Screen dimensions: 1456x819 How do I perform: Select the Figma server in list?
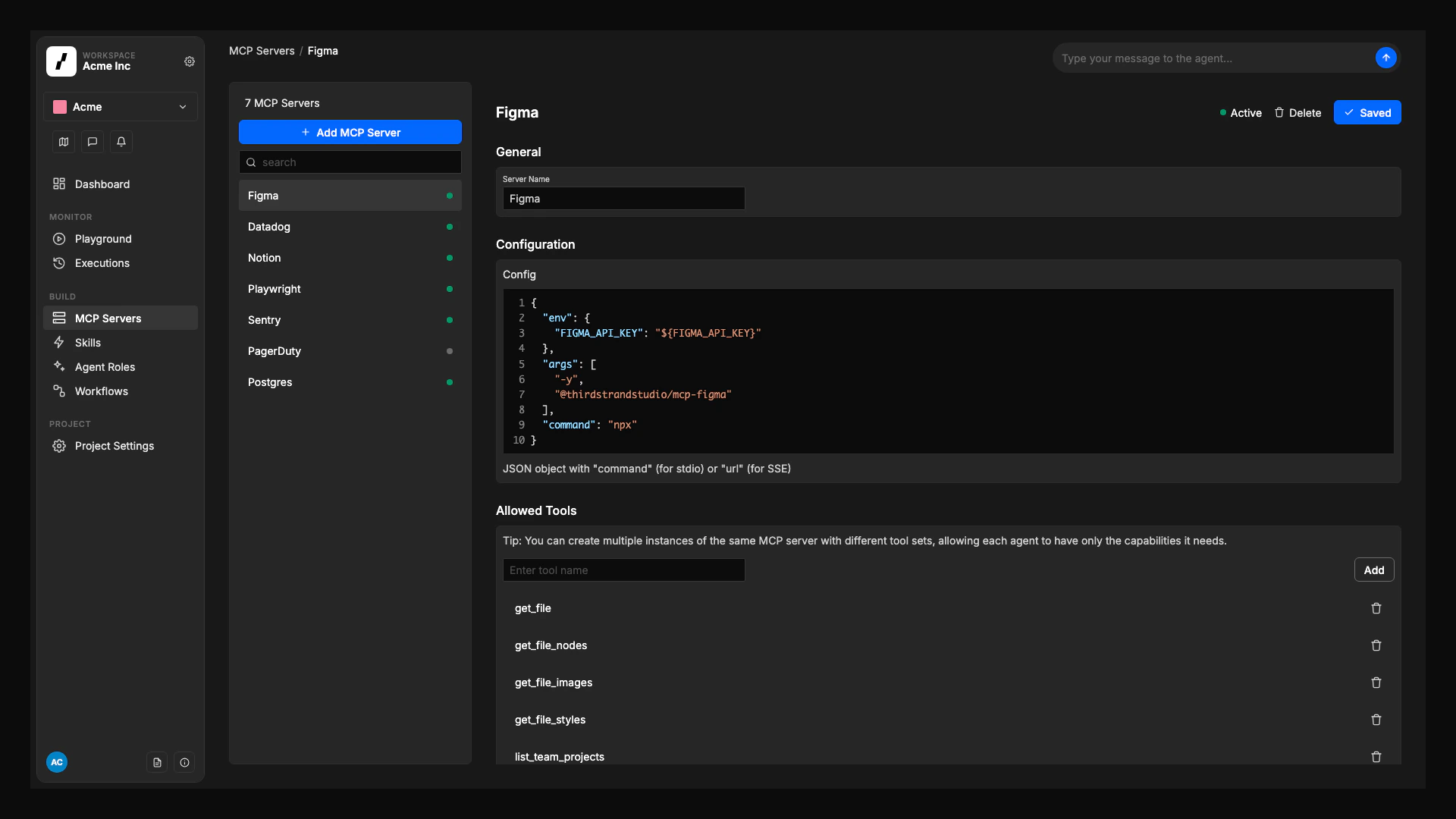click(350, 196)
